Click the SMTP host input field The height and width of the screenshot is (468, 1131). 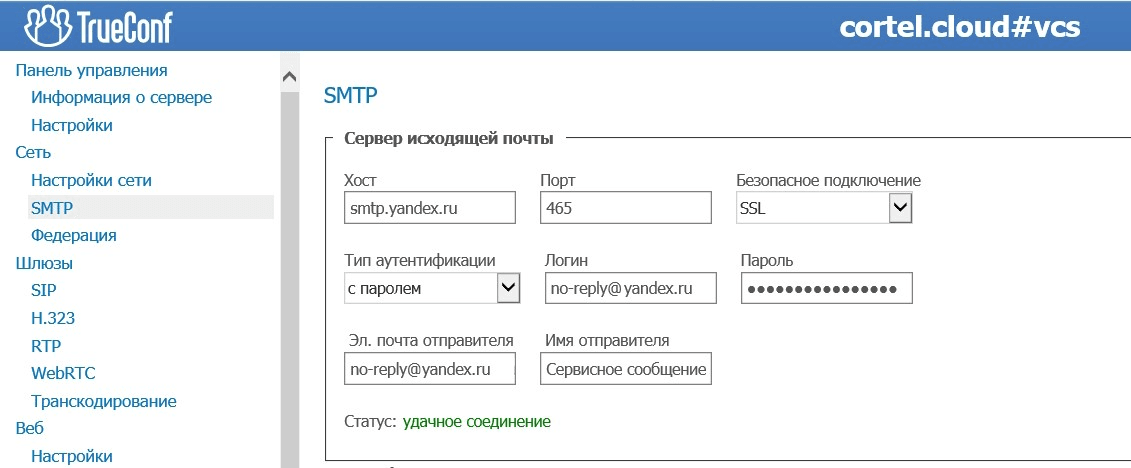[x=428, y=208]
